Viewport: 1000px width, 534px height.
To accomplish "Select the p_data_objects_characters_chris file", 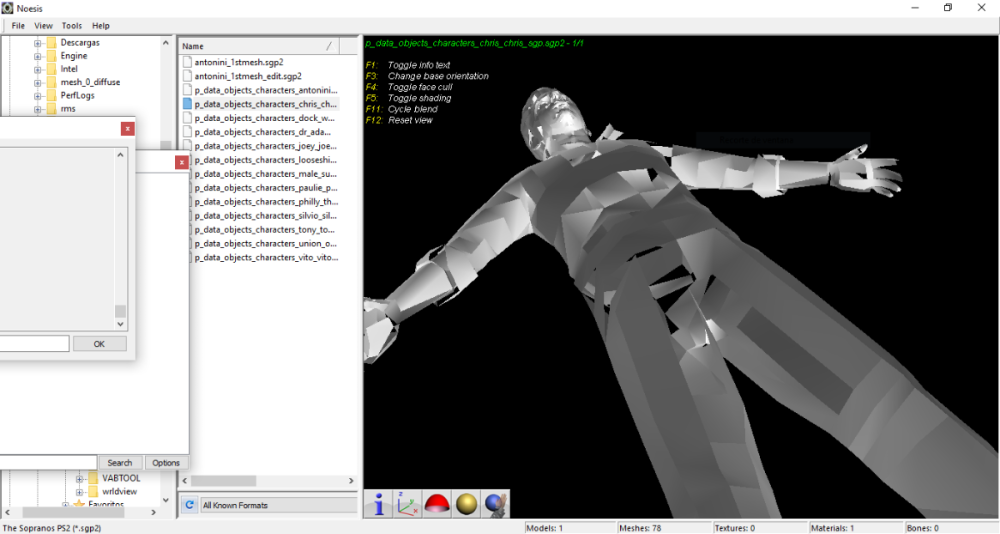I will 266,103.
